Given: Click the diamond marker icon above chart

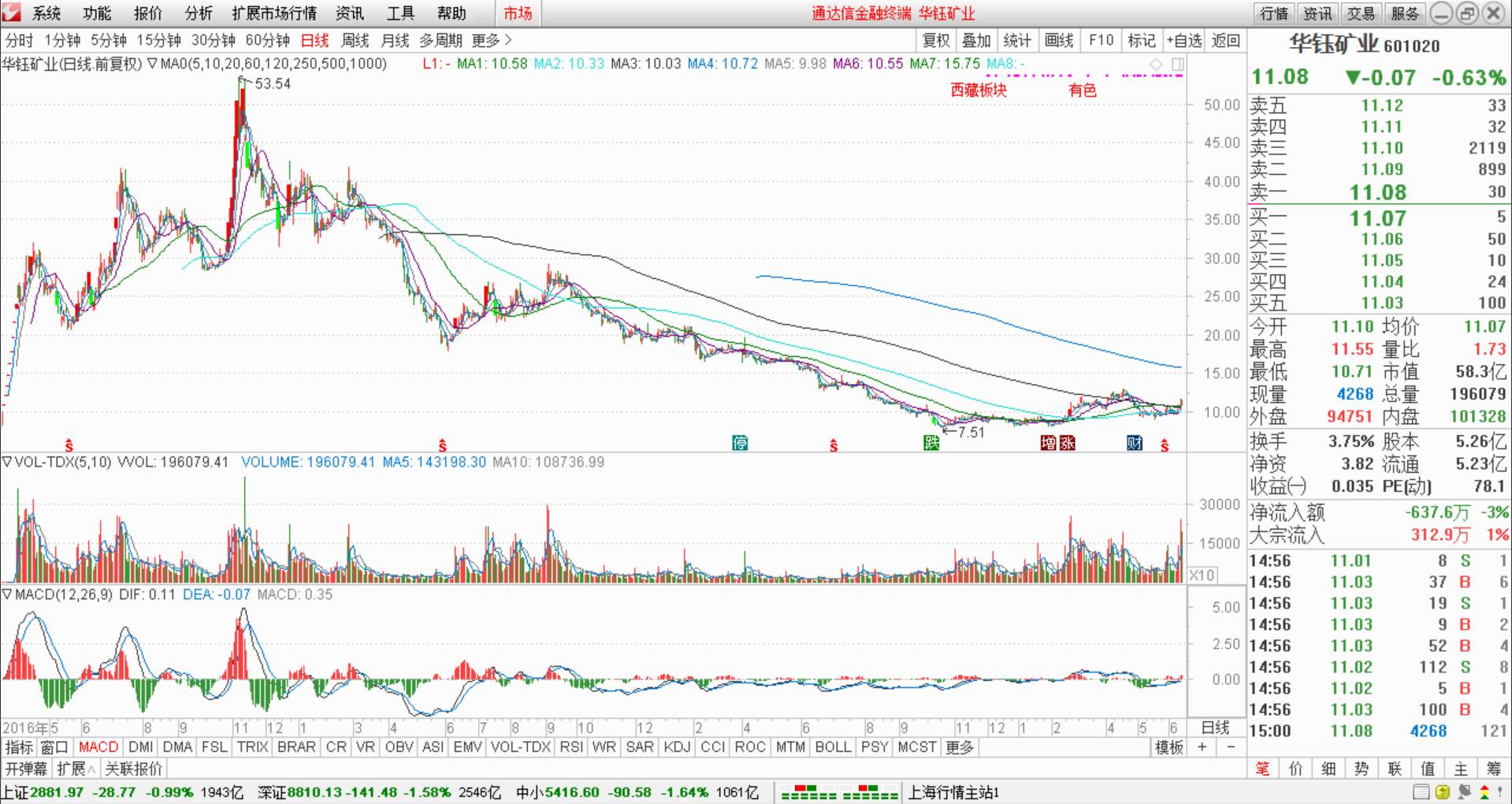Looking at the screenshot, I should tap(1156, 64).
